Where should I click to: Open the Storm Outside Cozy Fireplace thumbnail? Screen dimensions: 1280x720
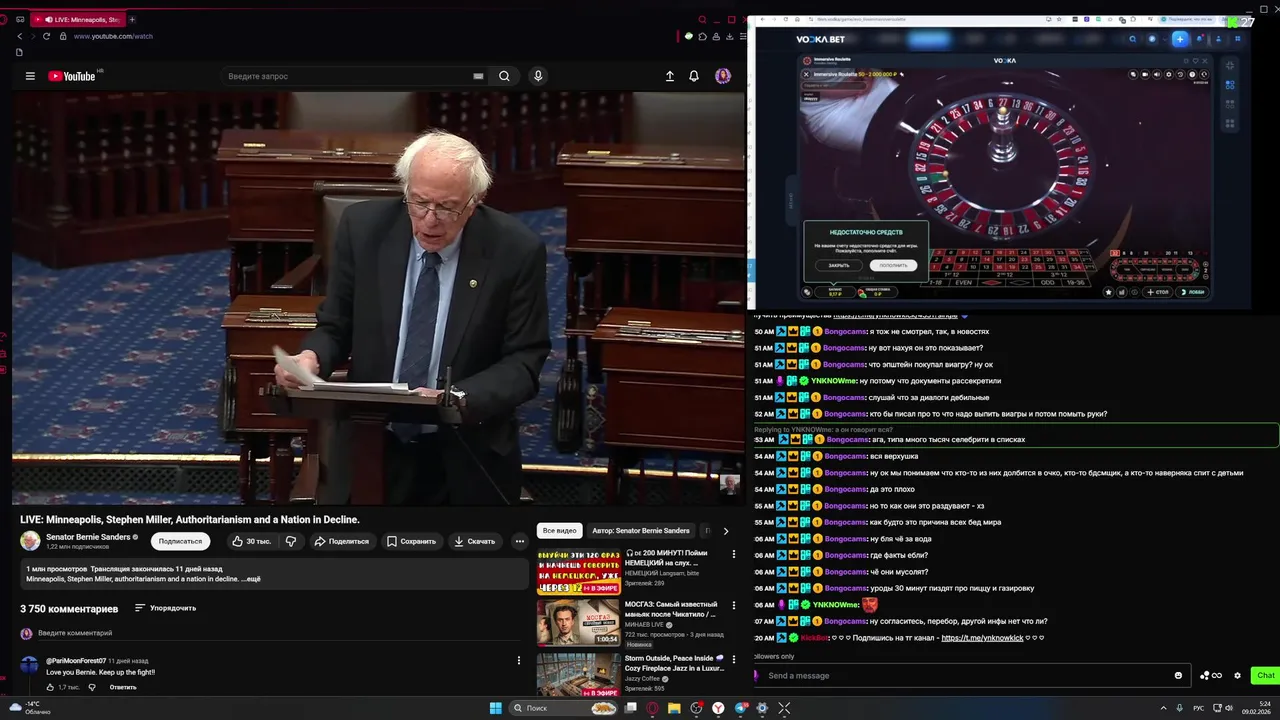click(x=578, y=675)
